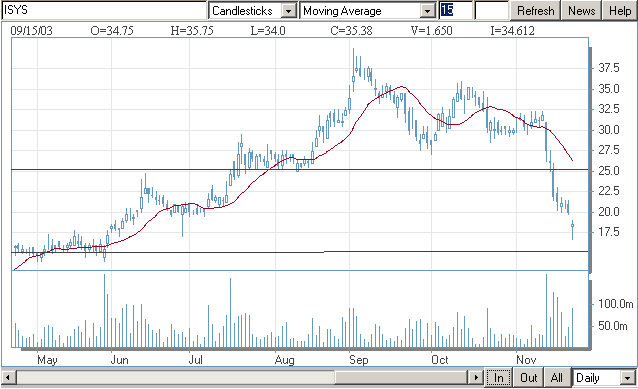The width and height of the screenshot is (638, 389).
Task: Click the volume value V=1.650
Action: click(431, 31)
